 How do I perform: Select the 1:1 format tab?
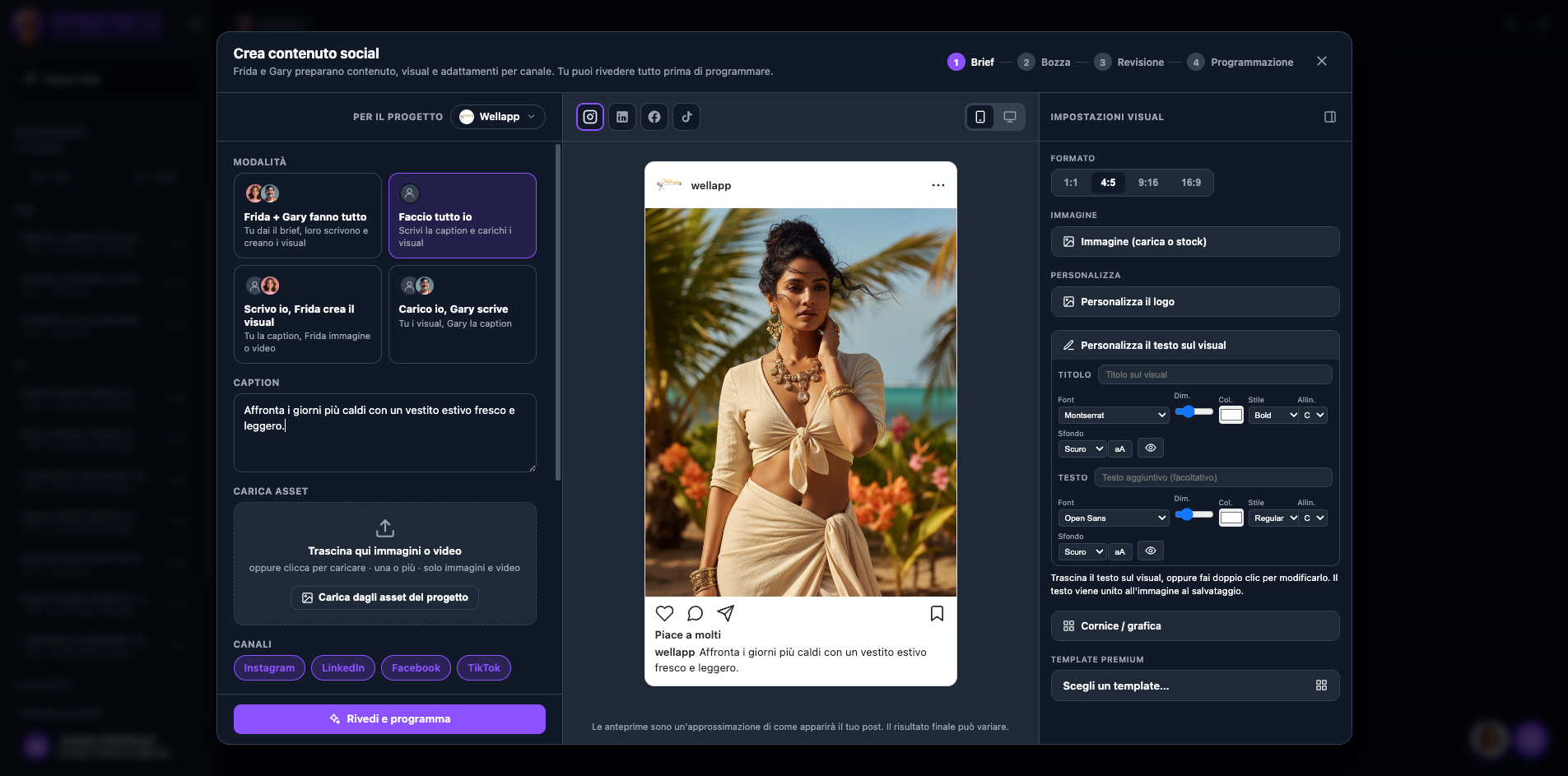coord(1070,183)
